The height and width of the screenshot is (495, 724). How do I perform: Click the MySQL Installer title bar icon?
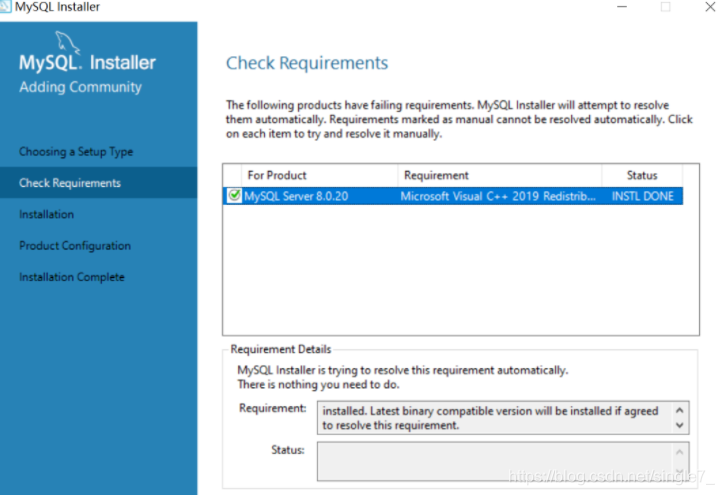(x=5, y=6)
